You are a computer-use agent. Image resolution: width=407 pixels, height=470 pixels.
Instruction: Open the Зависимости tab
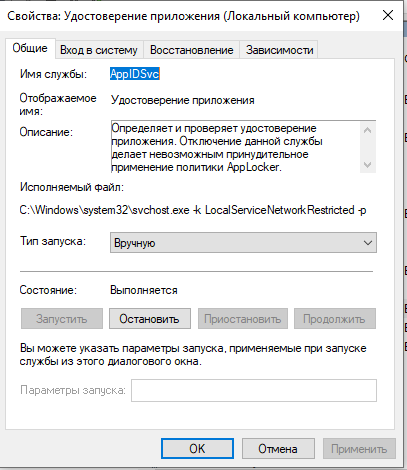coord(279,50)
